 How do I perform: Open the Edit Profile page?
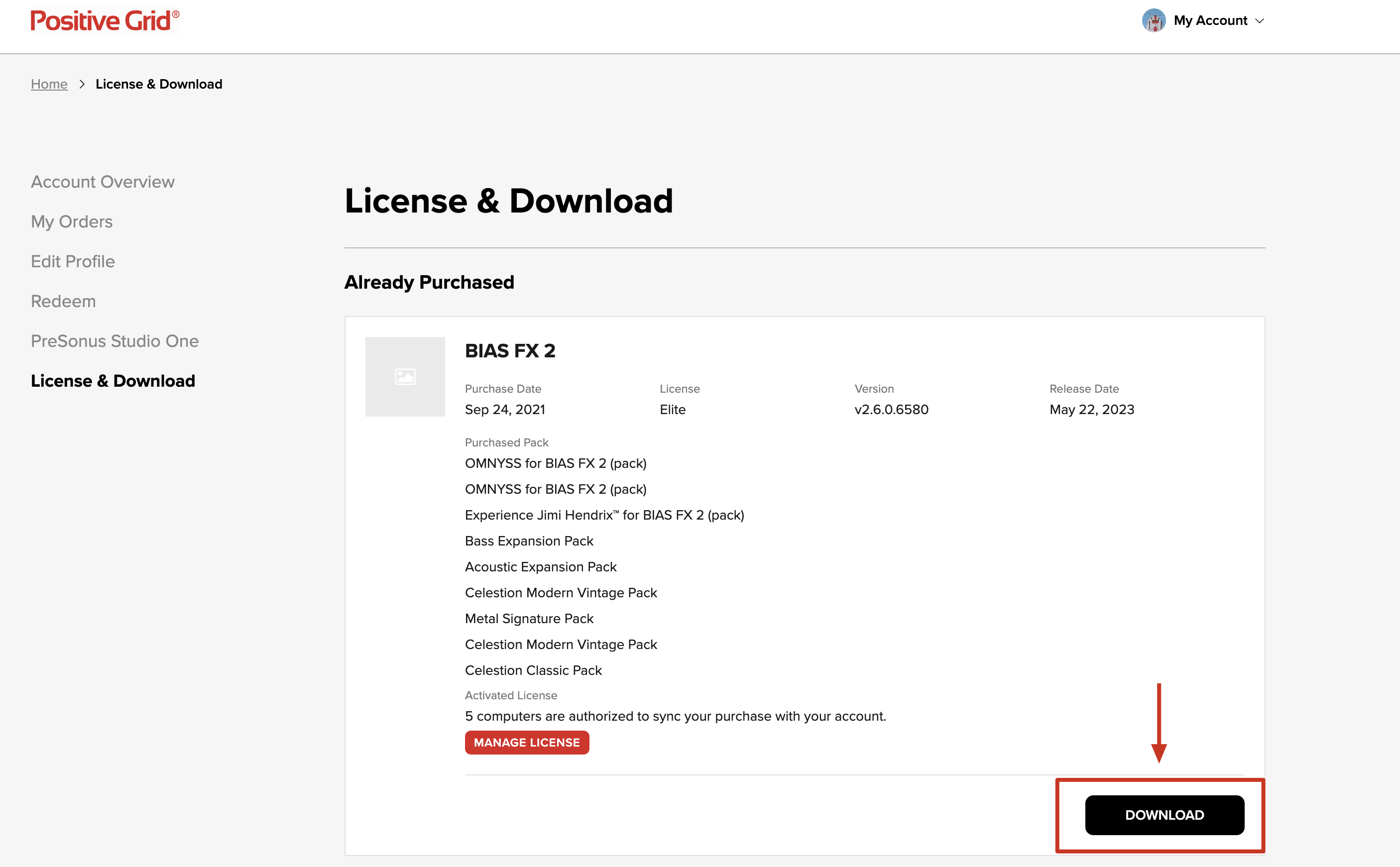pos(73,261)
